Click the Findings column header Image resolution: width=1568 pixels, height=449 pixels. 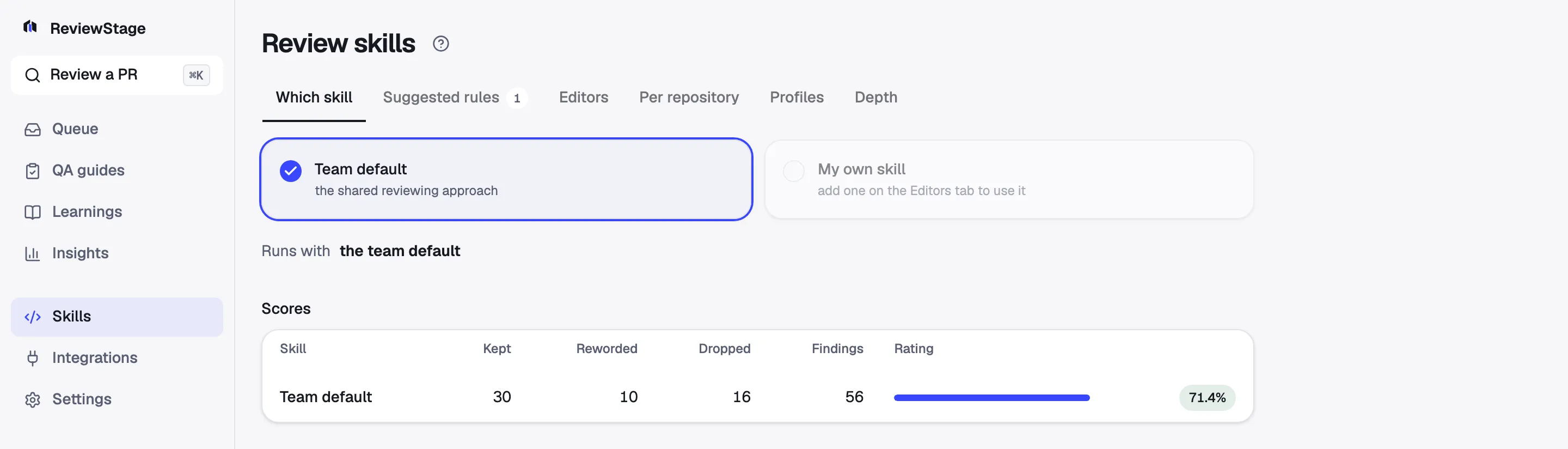tap(837, 349)
